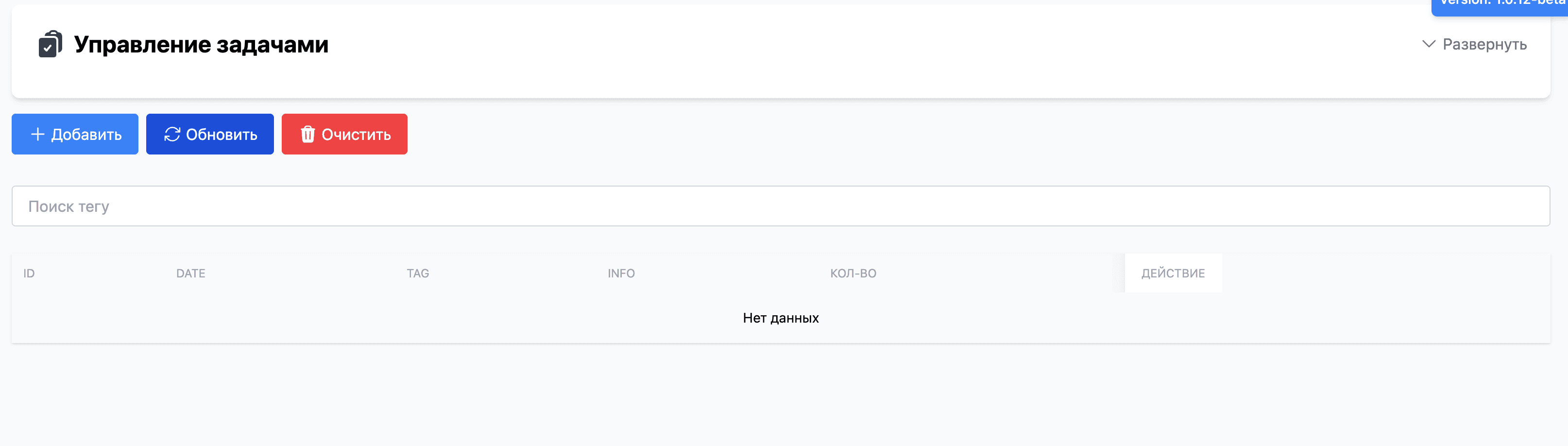Click the chevron arrow next to Развернуть
The width and height of the screenshot is (1568, 446).
[1428, 44]
